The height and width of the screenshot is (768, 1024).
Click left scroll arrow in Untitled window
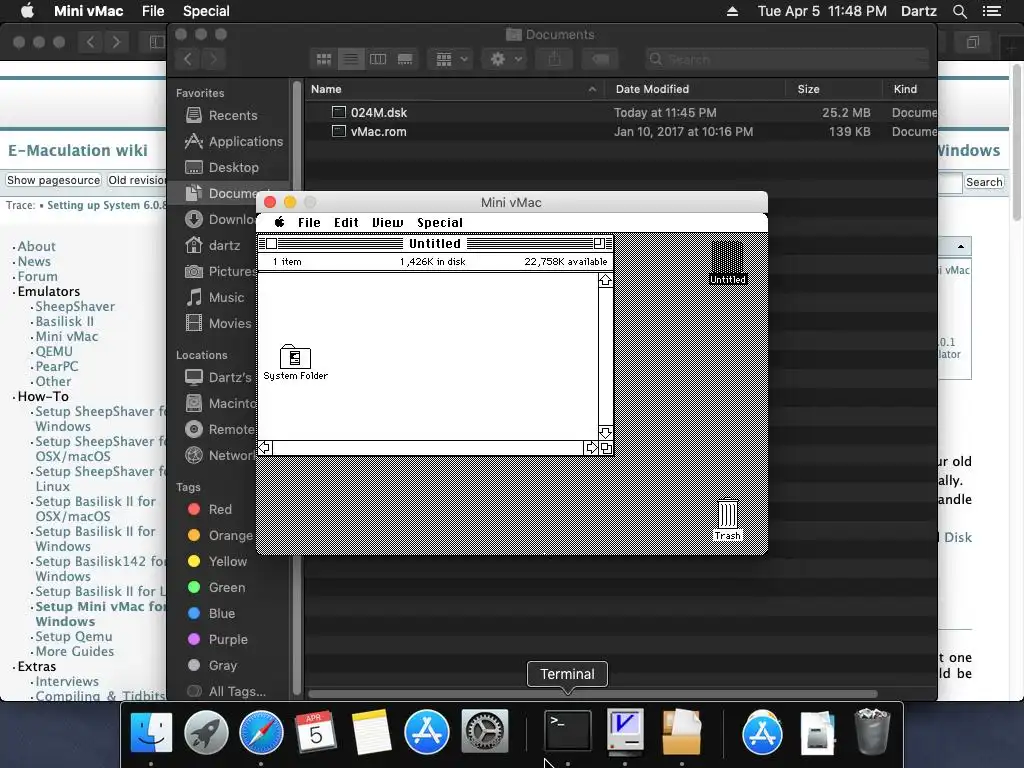click(265, 447)
